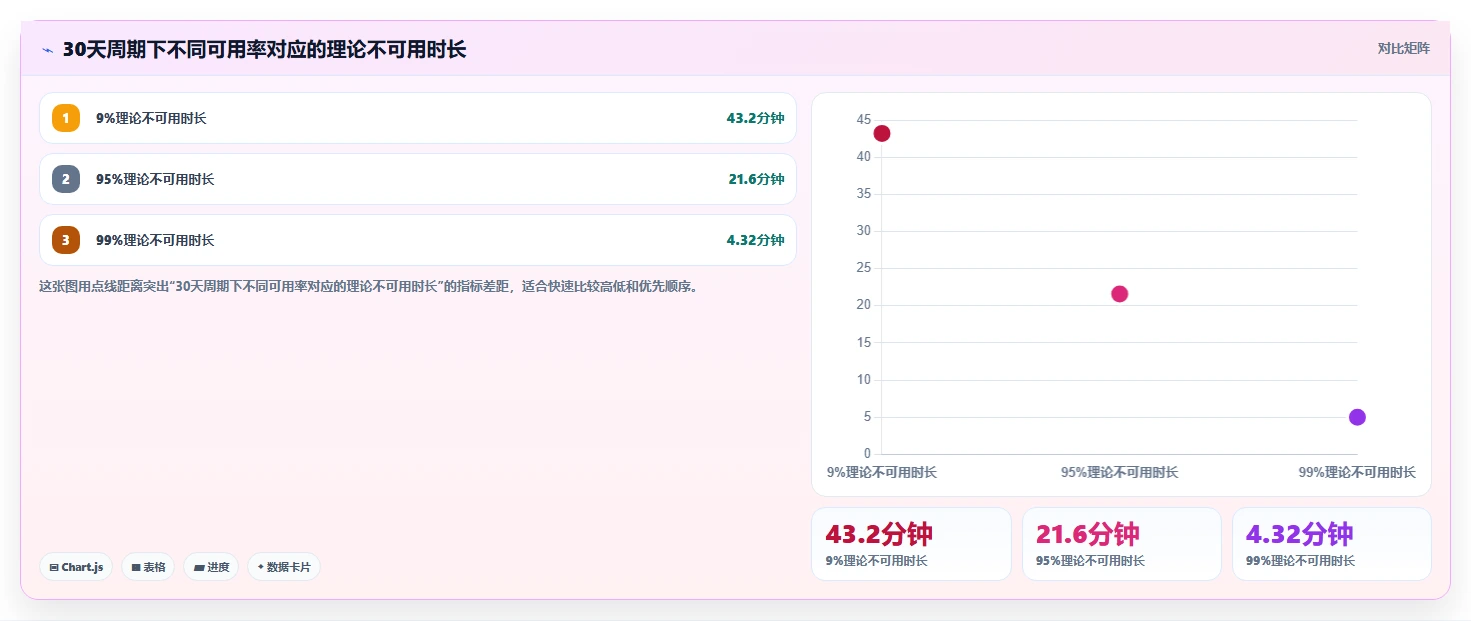The image size is (1471, 621).
Task: Click the 43.2分钟 value in the list
Action: tap(755, 118)
